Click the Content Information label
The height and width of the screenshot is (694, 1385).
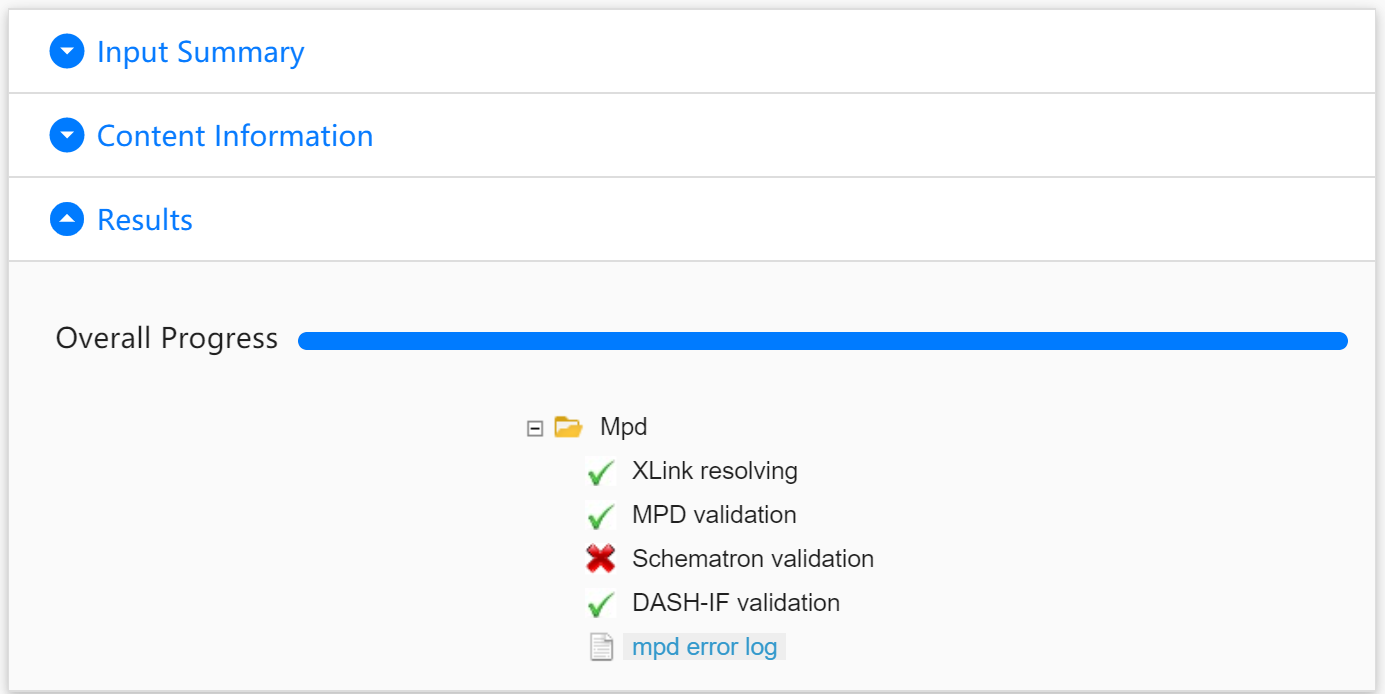[234, 135]
